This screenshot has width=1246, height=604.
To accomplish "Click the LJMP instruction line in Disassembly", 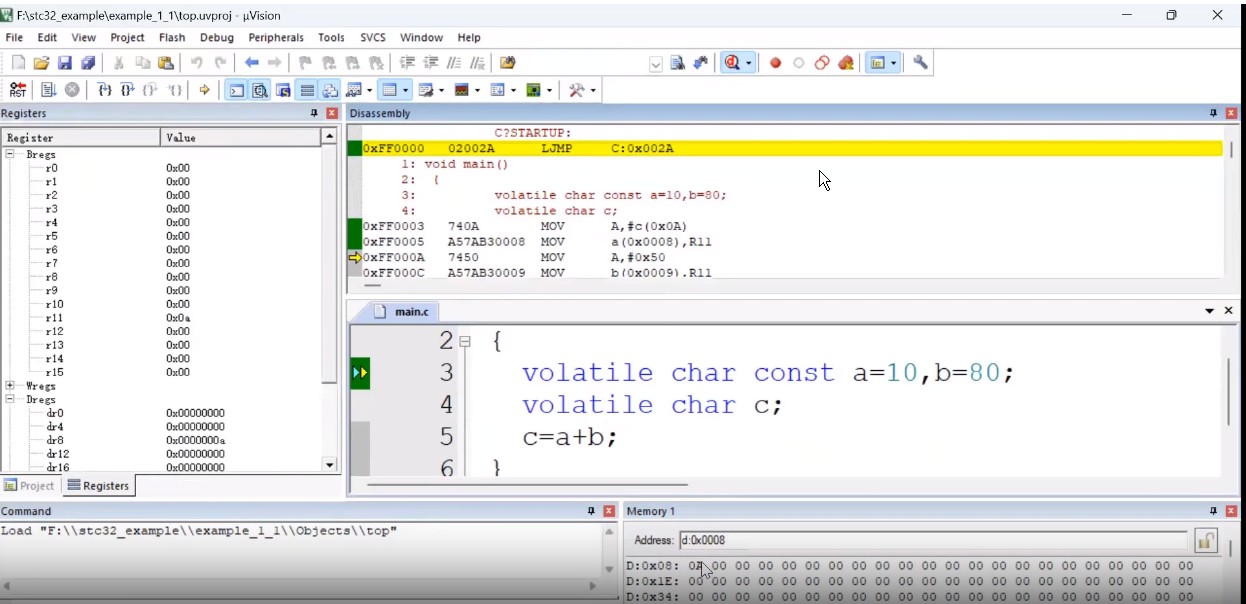I will click(x=790, y=148).
